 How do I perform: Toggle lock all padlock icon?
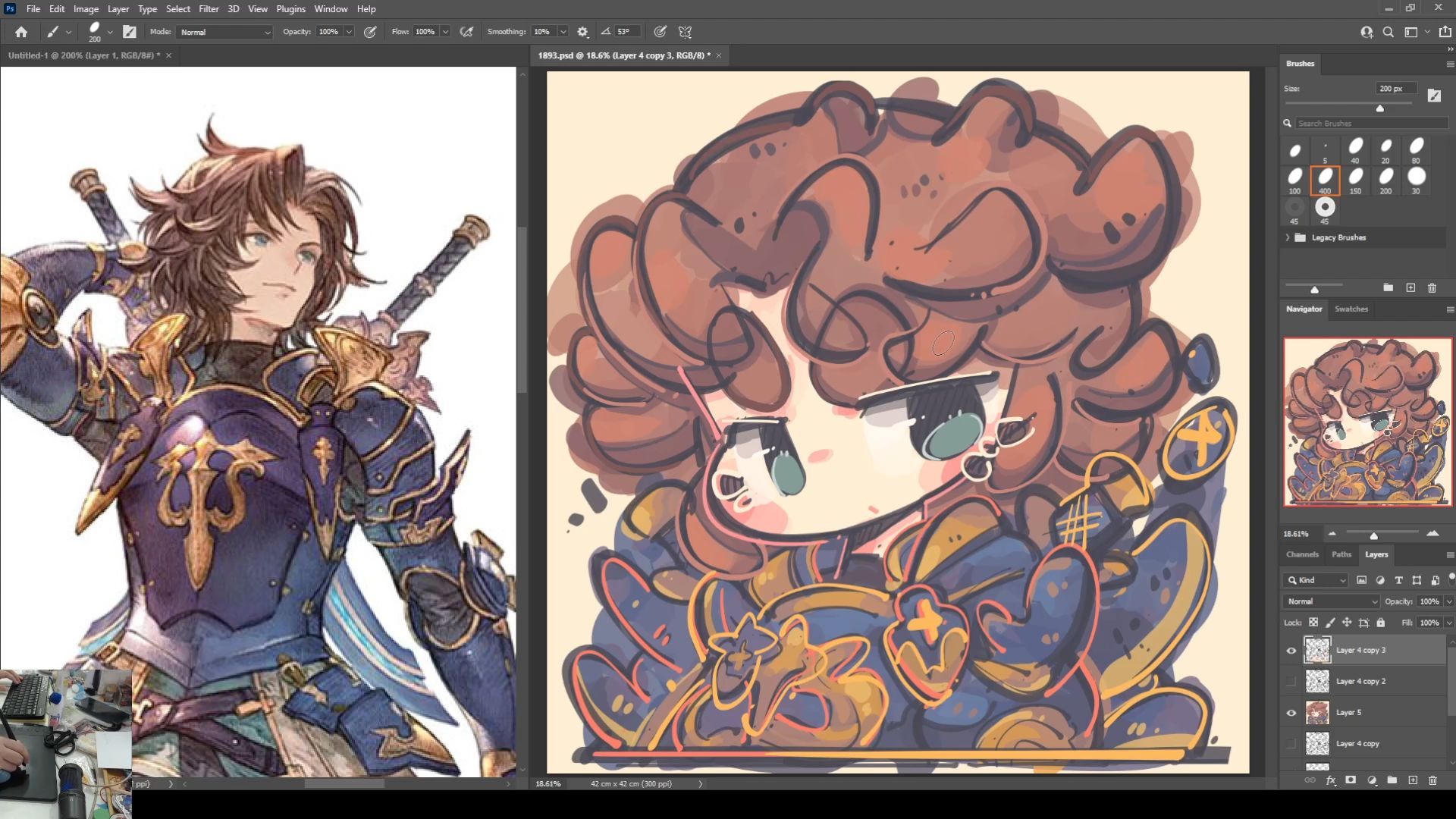1381,623
